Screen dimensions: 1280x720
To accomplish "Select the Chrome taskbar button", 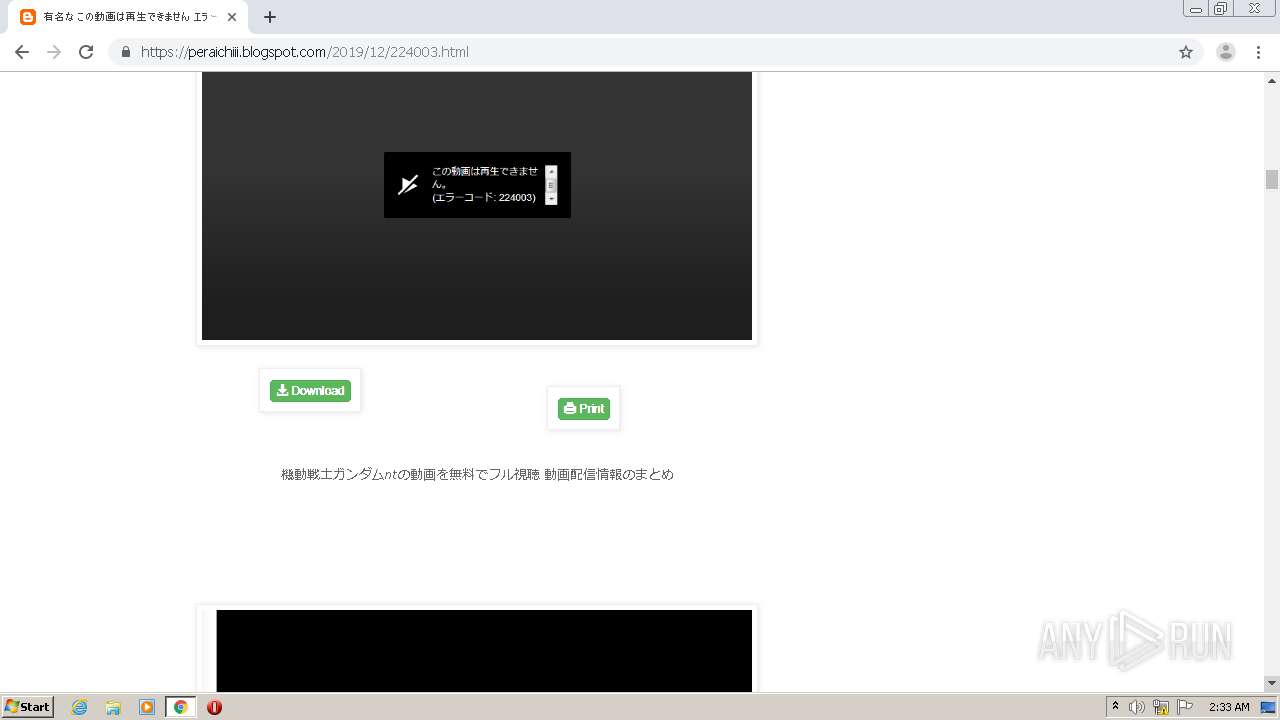I will [x=181, y=707].
